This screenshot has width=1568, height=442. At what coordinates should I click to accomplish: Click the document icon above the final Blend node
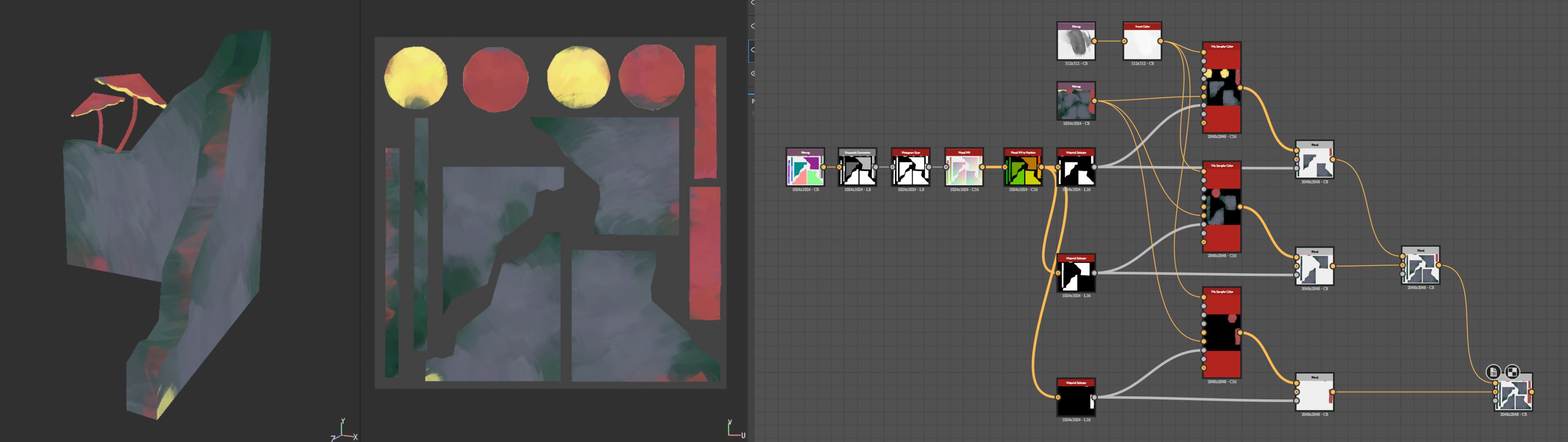pyautogui.click(x=1493, y=372)
